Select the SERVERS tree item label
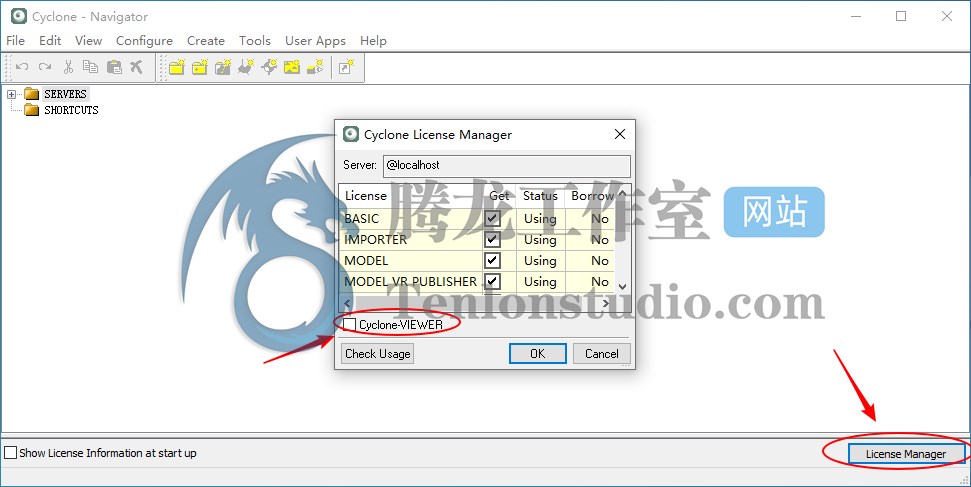 (x=65, y=94)
